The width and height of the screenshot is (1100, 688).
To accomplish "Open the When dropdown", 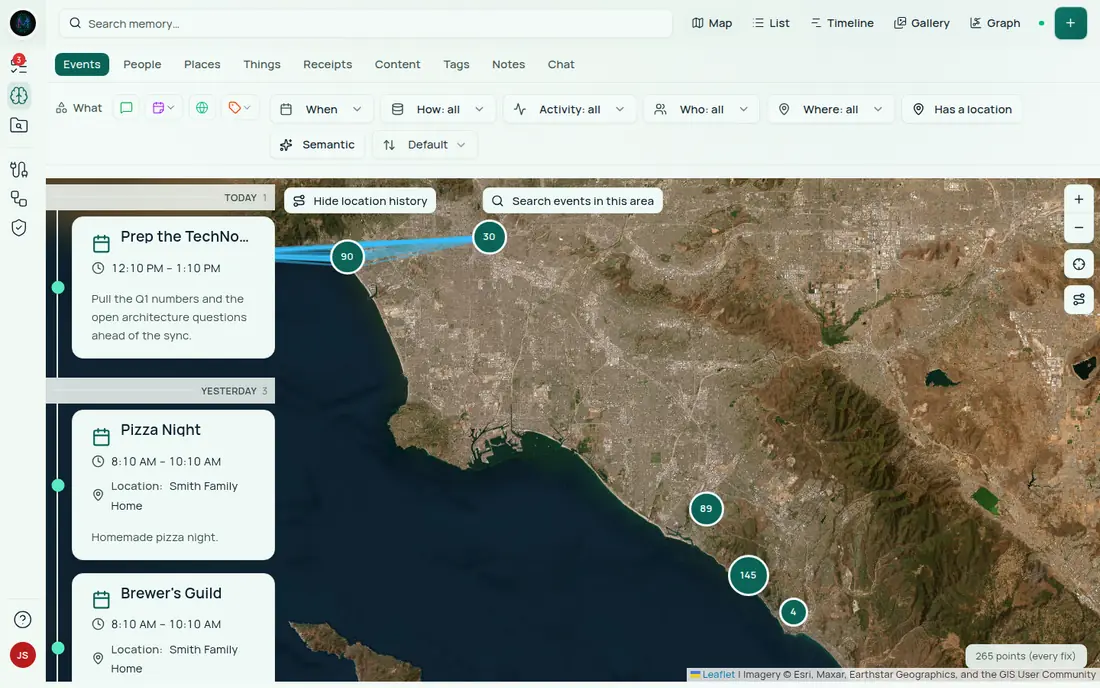I will point(322,109).
